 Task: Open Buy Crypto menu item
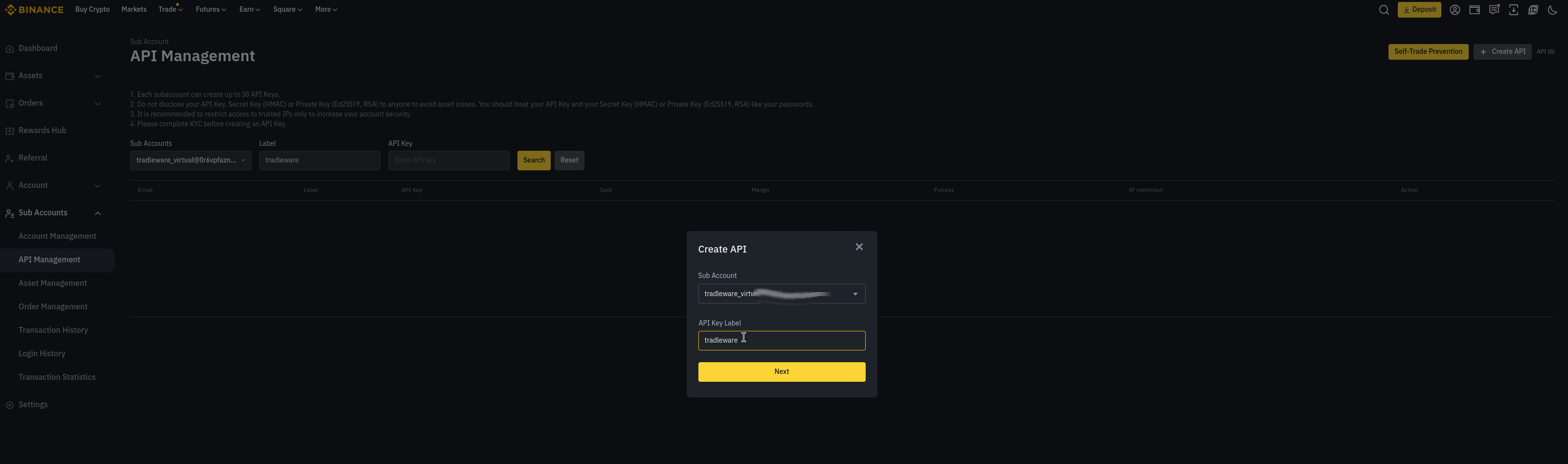[92, 10]
